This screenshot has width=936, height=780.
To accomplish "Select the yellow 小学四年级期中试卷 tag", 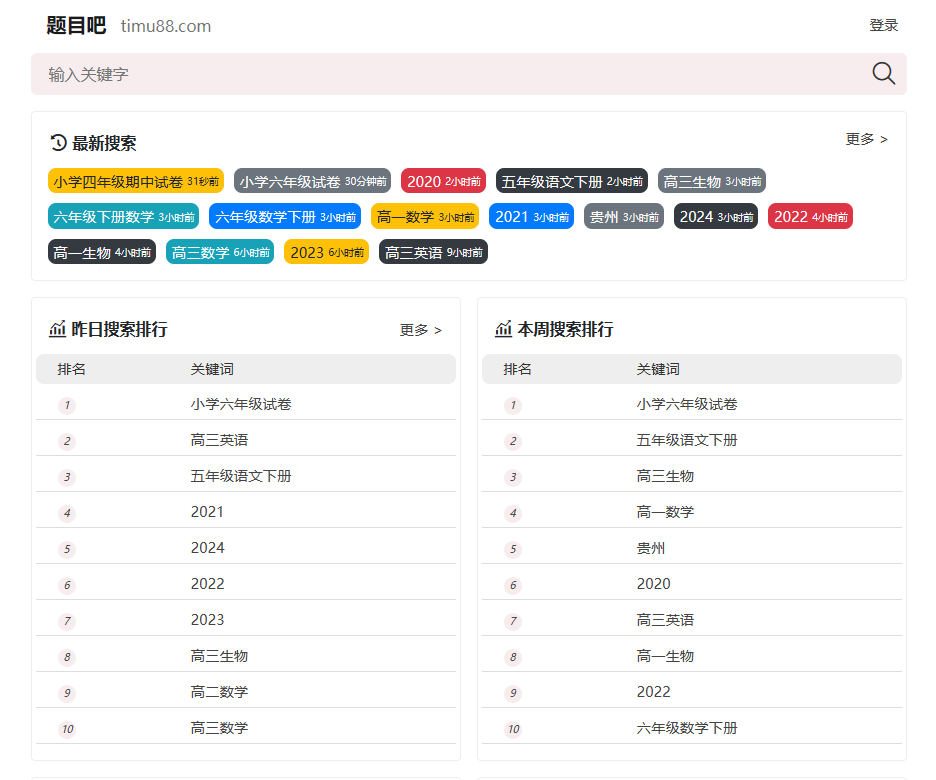I will tap(135, 181).
